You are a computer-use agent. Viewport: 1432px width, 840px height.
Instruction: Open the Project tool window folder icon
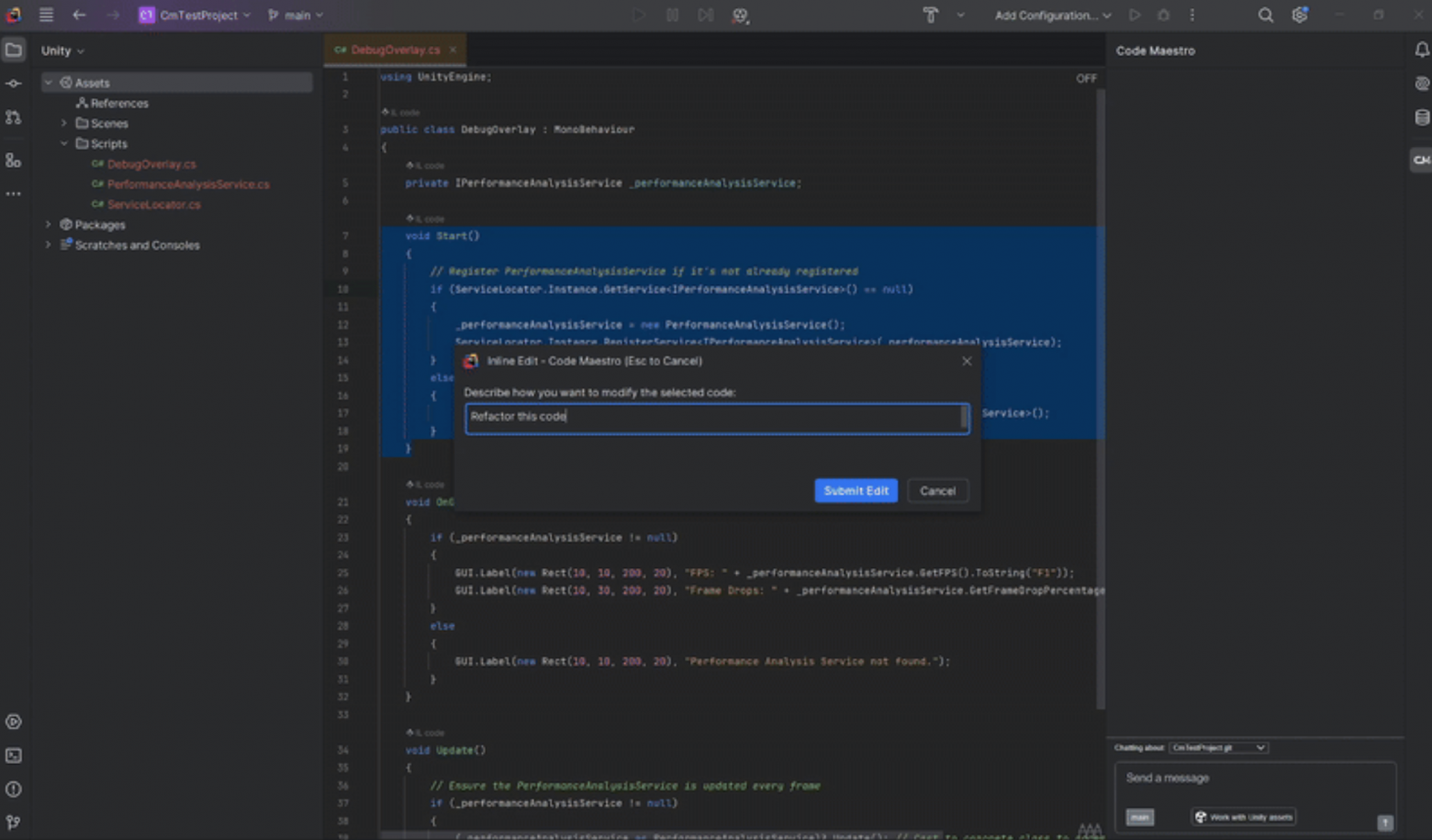(13, 52)
